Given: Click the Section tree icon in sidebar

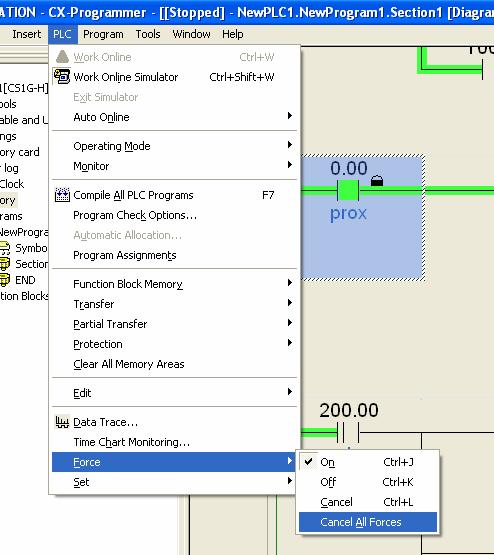Looking at the screenshot, I should pos(4,264).
